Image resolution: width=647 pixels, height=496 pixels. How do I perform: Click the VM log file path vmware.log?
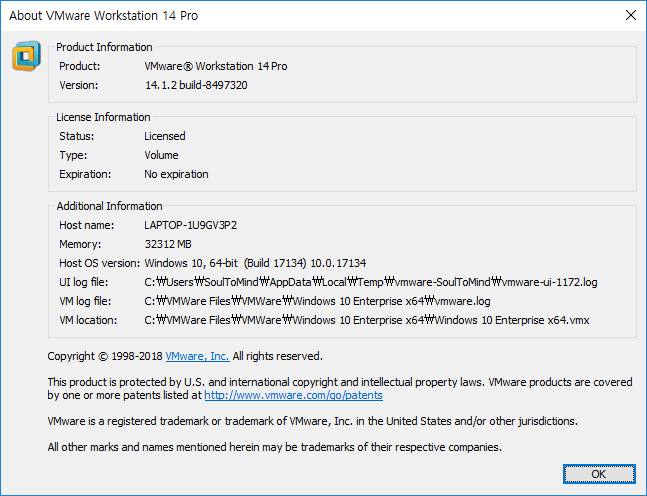317,301
